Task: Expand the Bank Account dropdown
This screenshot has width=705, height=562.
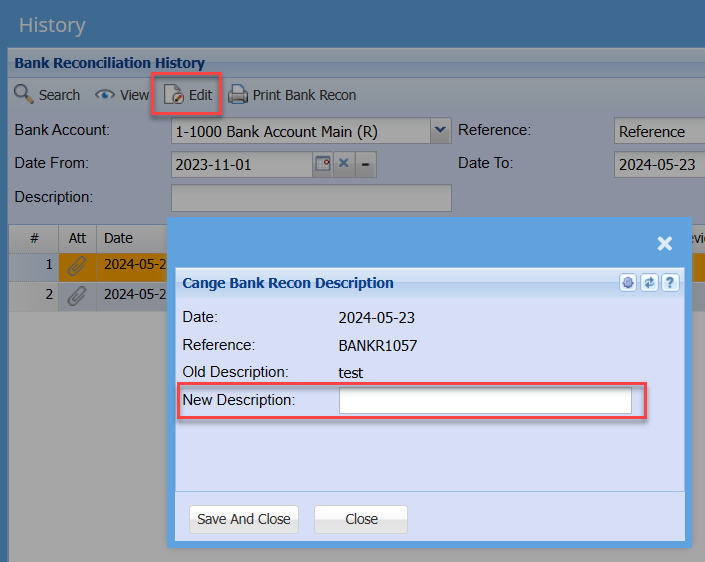Action: (x=439, y=131)
